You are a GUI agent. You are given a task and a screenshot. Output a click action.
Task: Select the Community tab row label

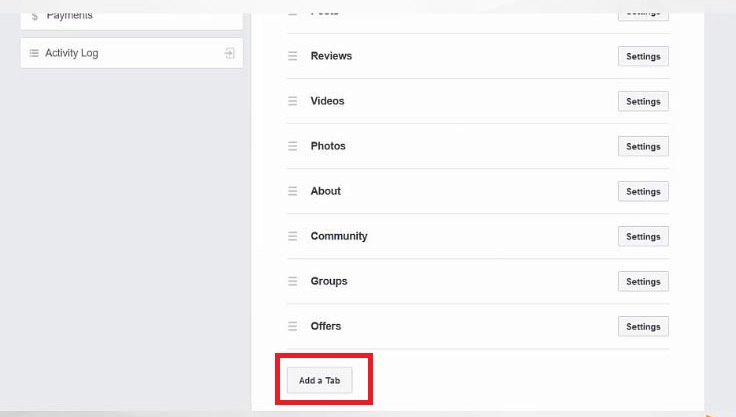coord(339,236)
